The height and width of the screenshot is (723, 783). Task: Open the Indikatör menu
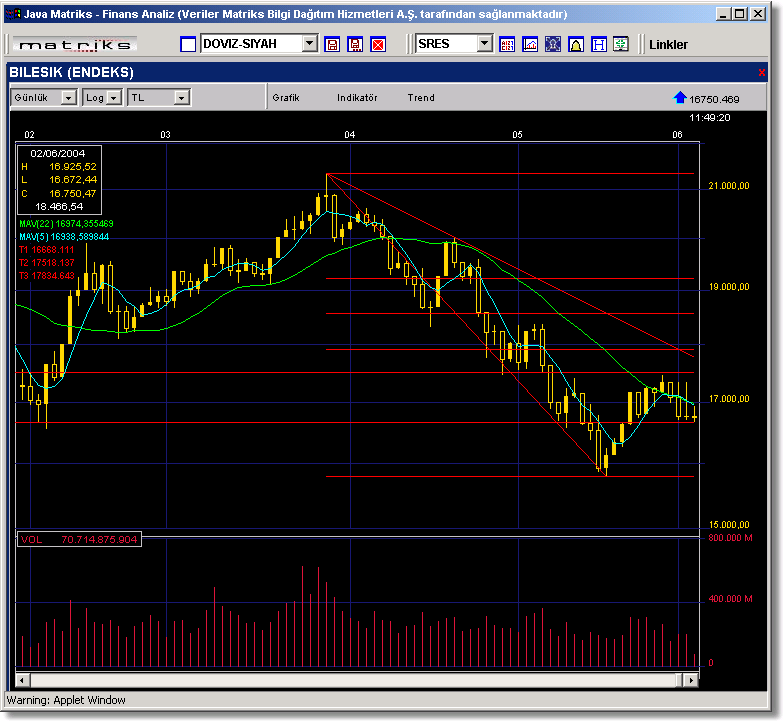(357, 98)
